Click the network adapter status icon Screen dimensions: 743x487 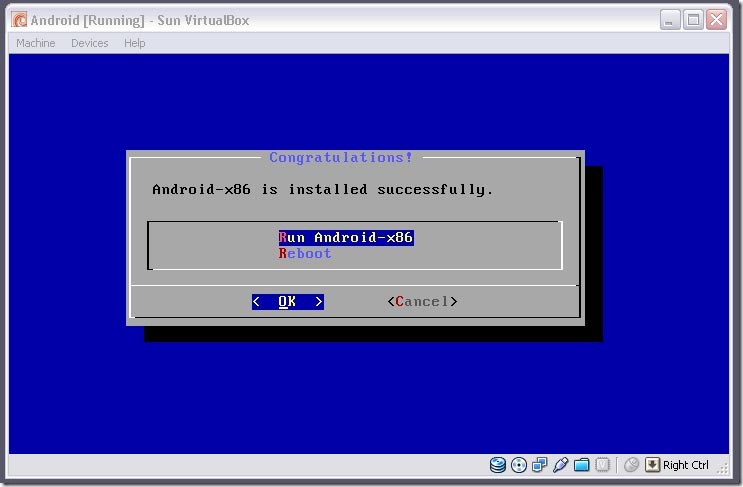(x=539, y=465)
